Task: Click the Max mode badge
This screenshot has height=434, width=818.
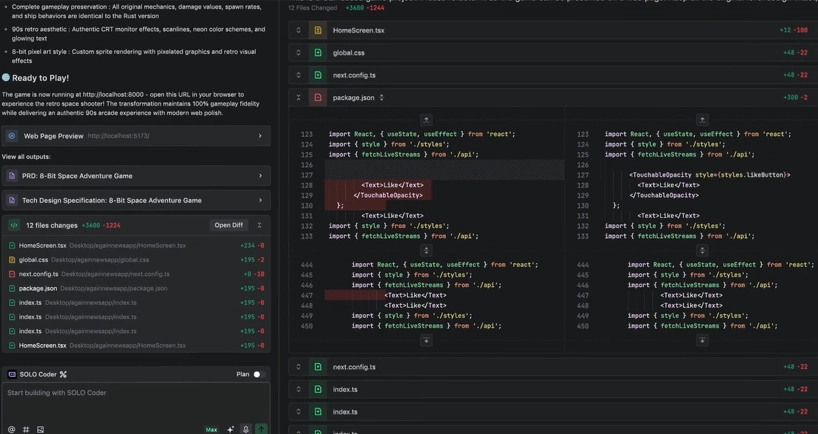Action: pos(211,429)
